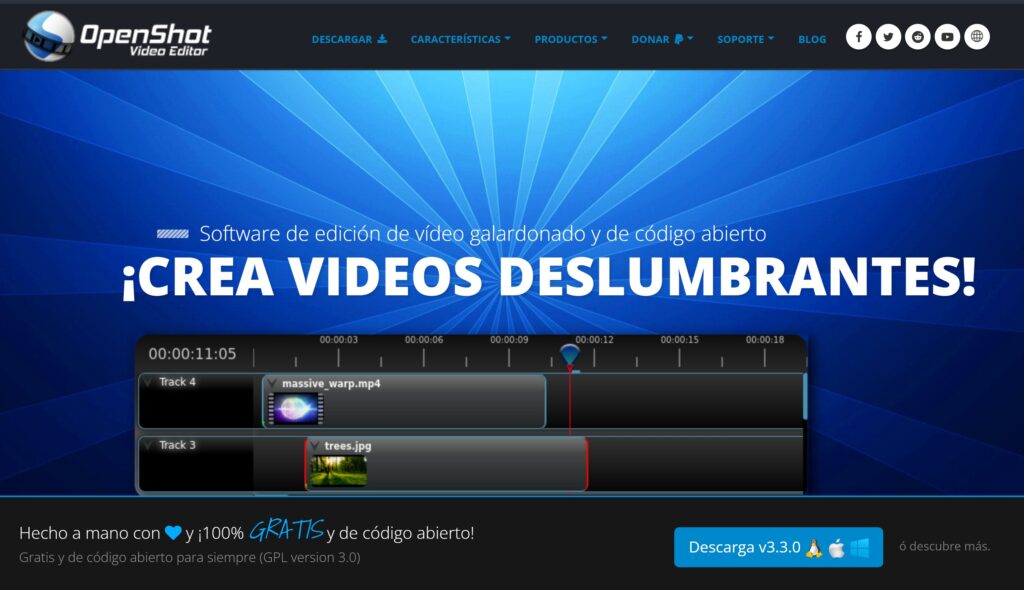Click the globe language icon
Viewport: 1024px width, 590px height.
tap(977, 37)
